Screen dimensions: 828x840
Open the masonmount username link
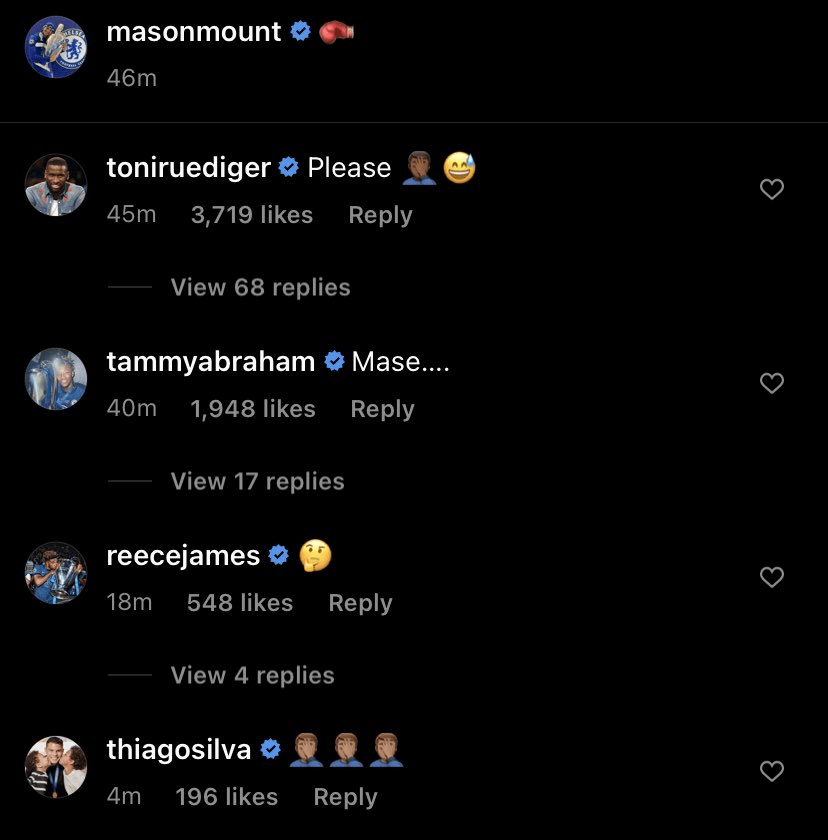tap(194, 32)
